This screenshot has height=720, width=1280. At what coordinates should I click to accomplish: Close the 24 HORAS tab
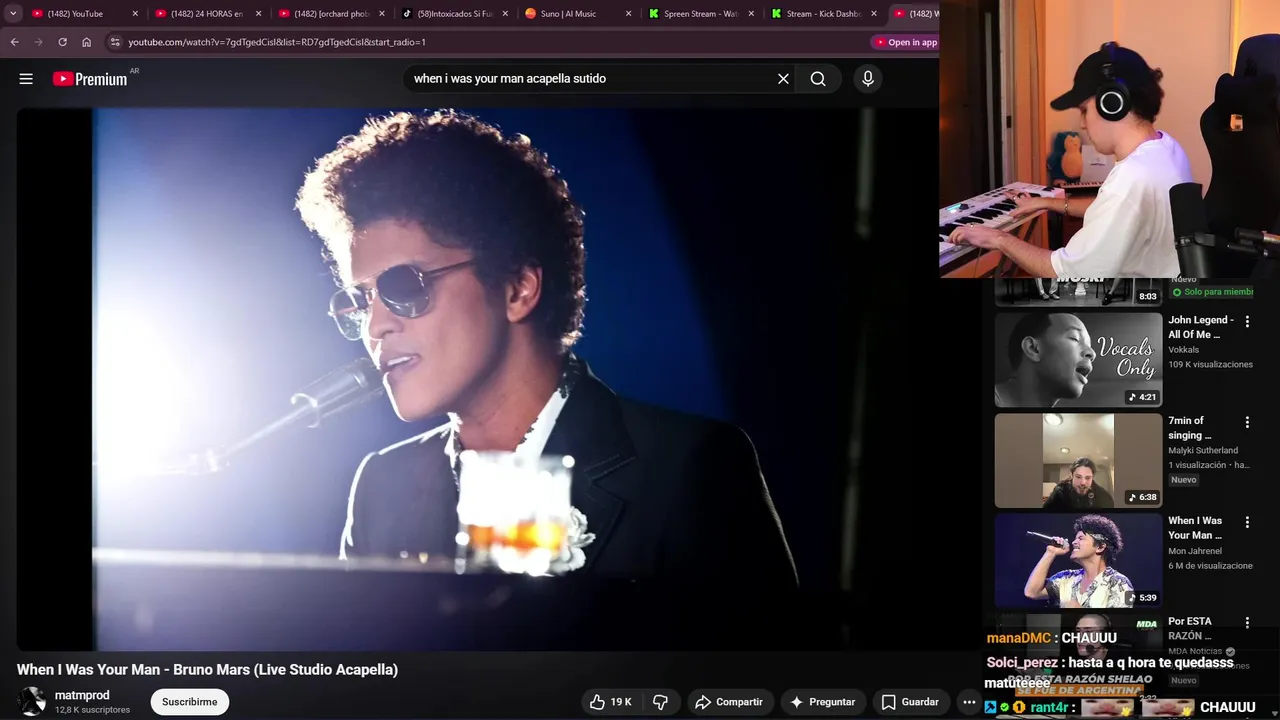point(259,14)
